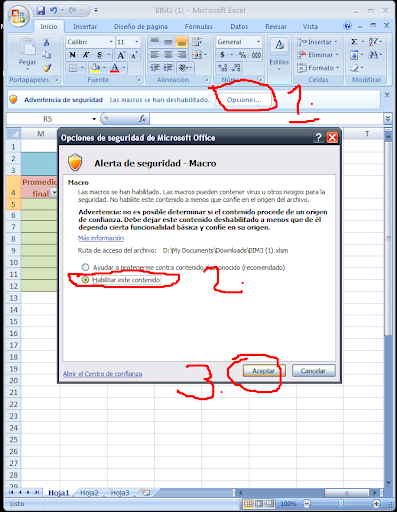Click the Format Painter brush icon
Image resolution: width=397 pixels, height=512 pixels.
tap(47, 68)
